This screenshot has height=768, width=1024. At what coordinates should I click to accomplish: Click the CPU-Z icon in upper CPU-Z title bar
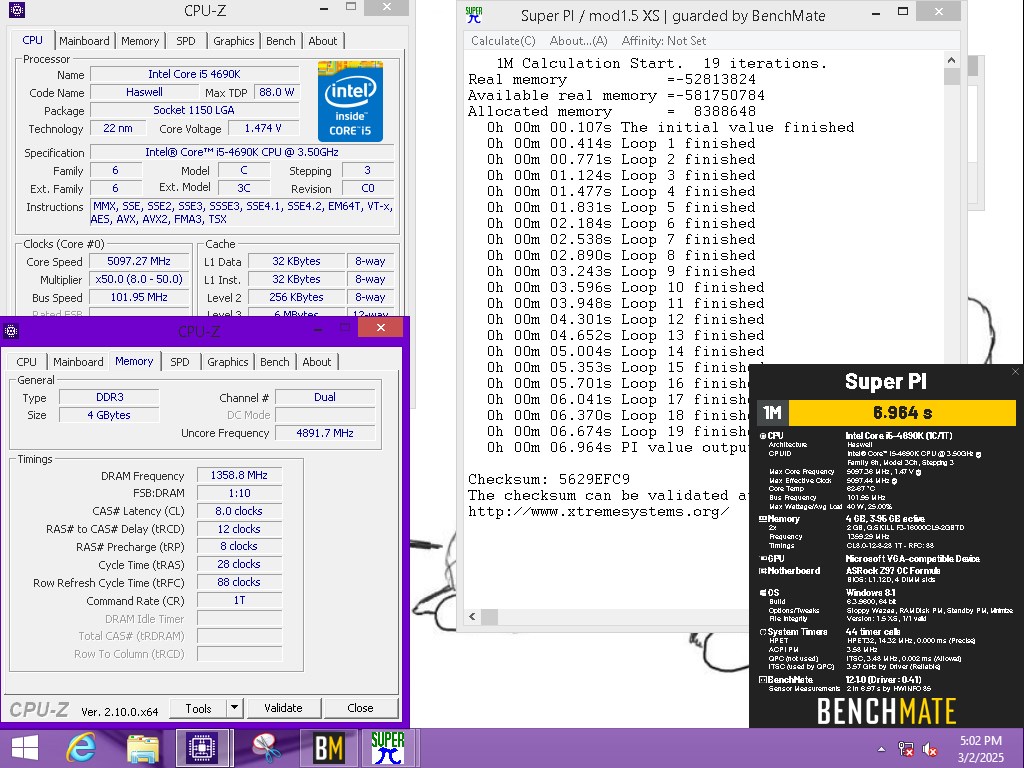(17, 9)
